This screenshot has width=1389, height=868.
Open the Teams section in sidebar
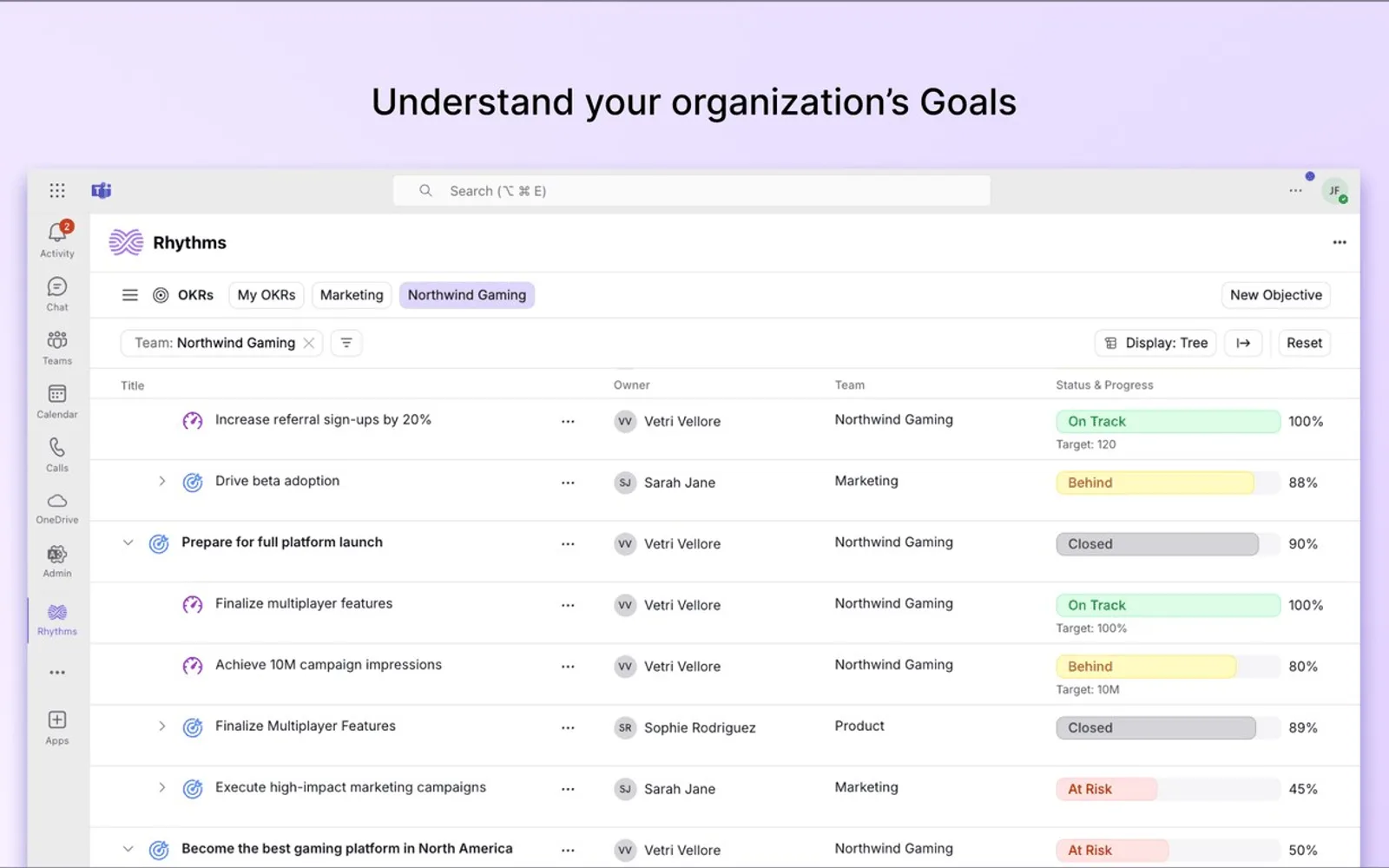click(57, 348)
